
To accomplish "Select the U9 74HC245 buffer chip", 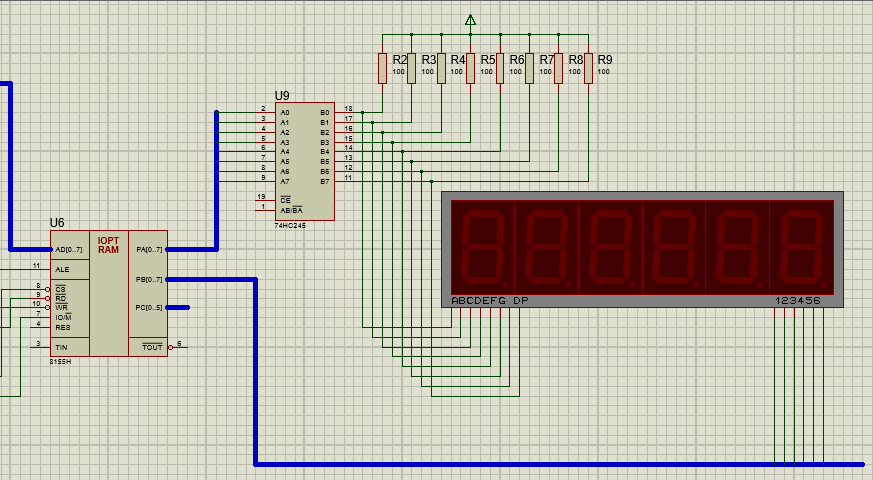I will tap(305, 160).
